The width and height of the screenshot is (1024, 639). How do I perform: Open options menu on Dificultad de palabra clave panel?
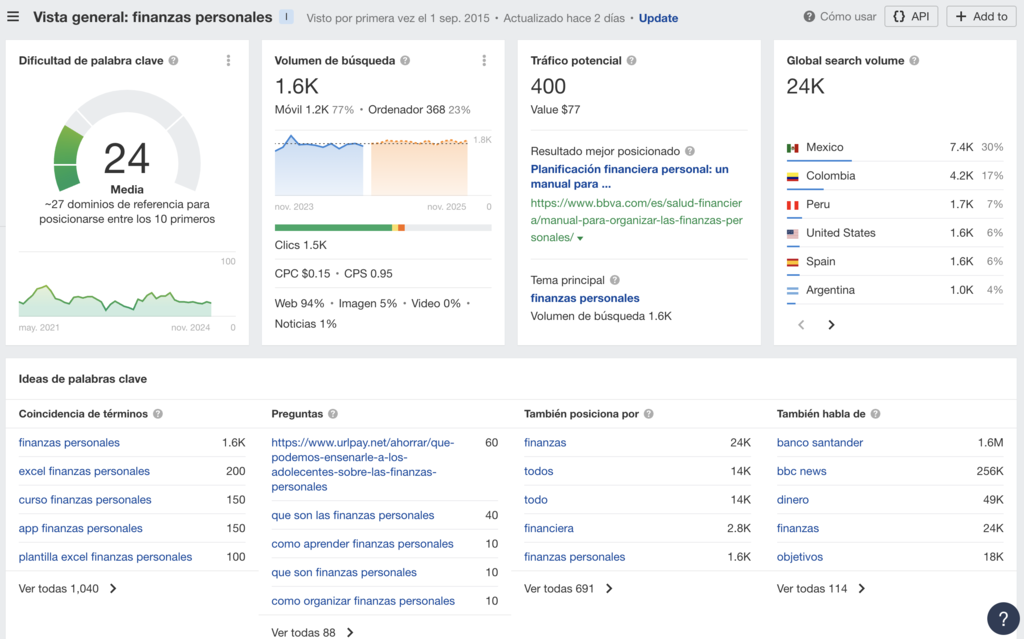pos(228,60)
